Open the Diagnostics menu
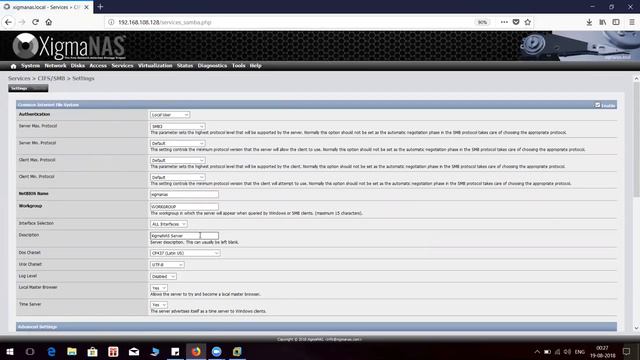 pos(212,66)
